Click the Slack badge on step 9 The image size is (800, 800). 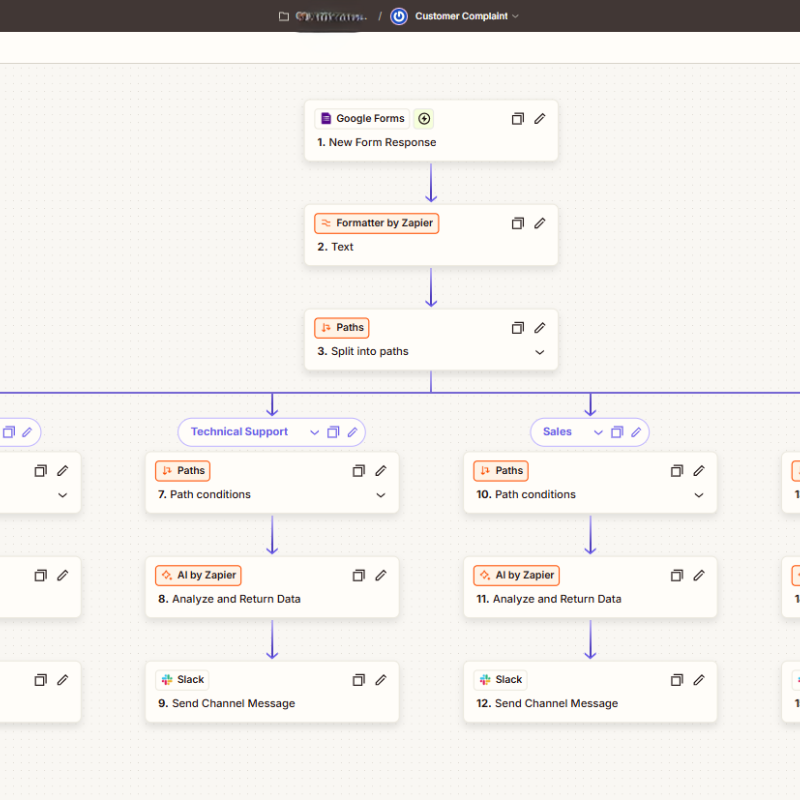[183, 680]
